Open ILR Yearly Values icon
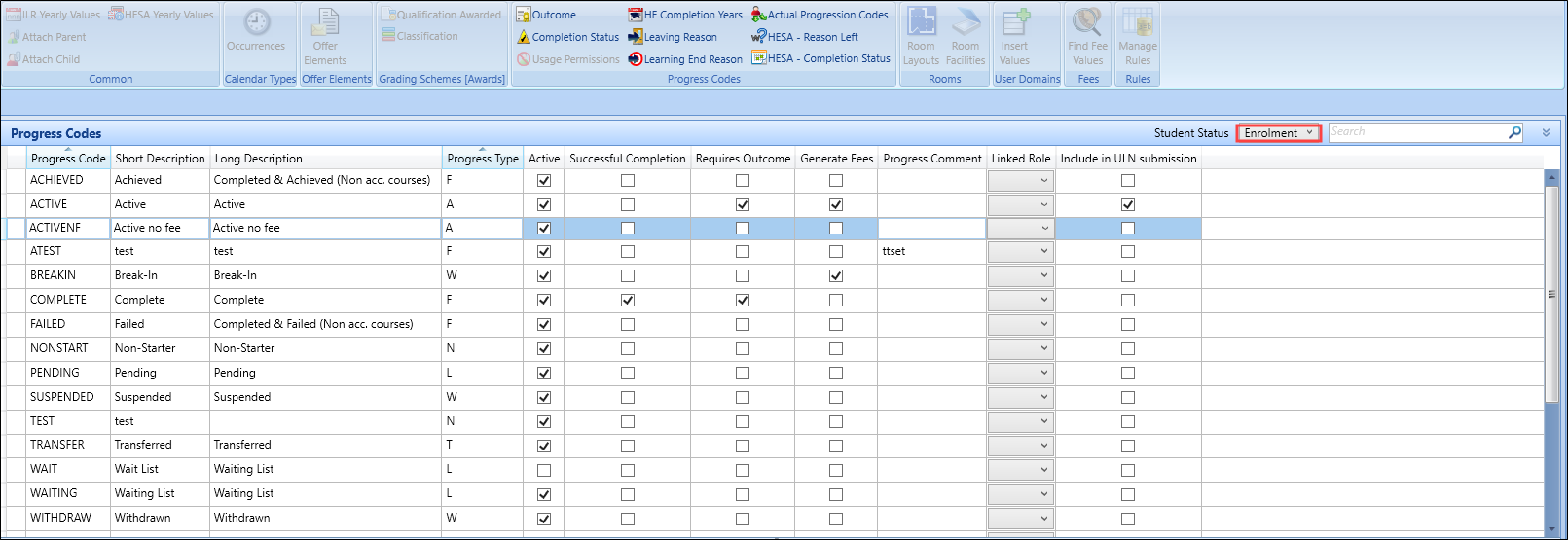The width and height of the screenshot is (1568, 540). click(15, 15)
